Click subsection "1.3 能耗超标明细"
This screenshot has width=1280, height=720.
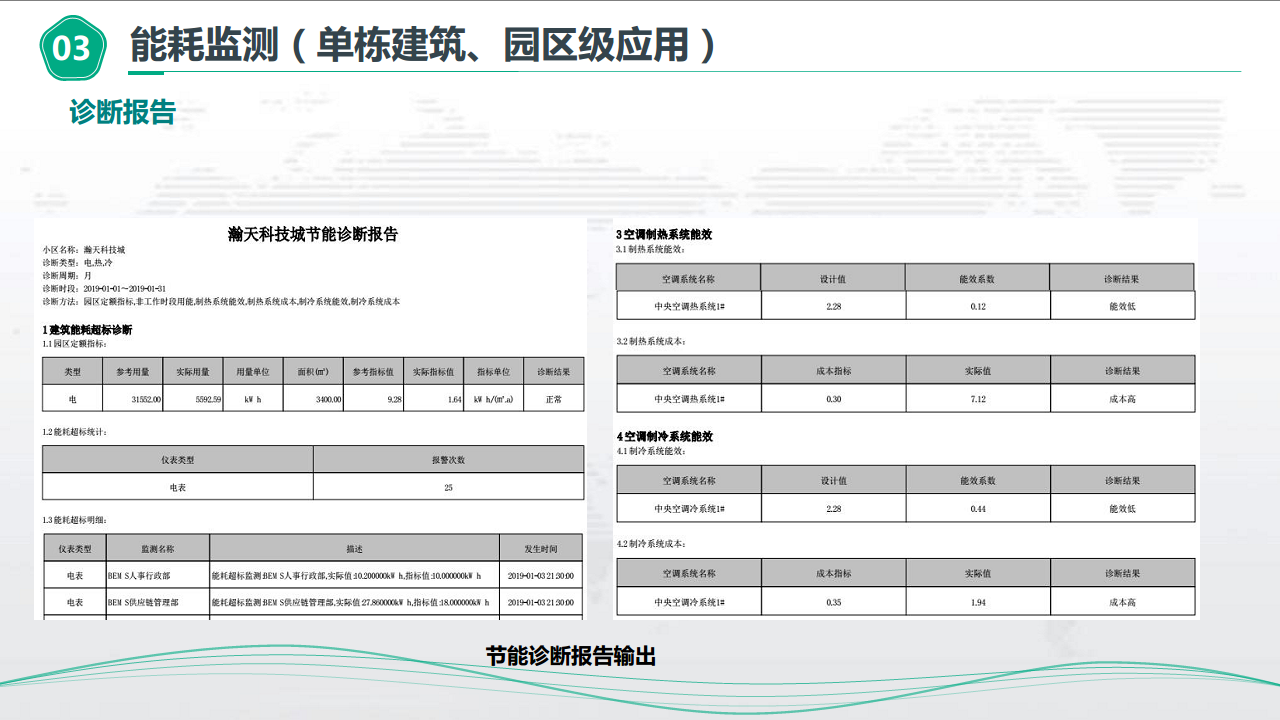74,520
